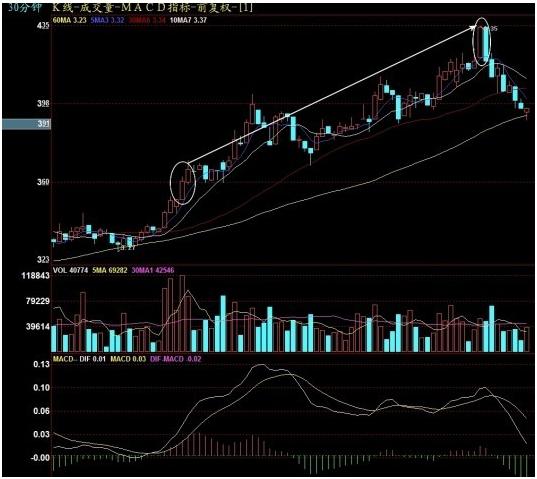Select the 10MA7 3.37 indicator label

click(188, 20)
